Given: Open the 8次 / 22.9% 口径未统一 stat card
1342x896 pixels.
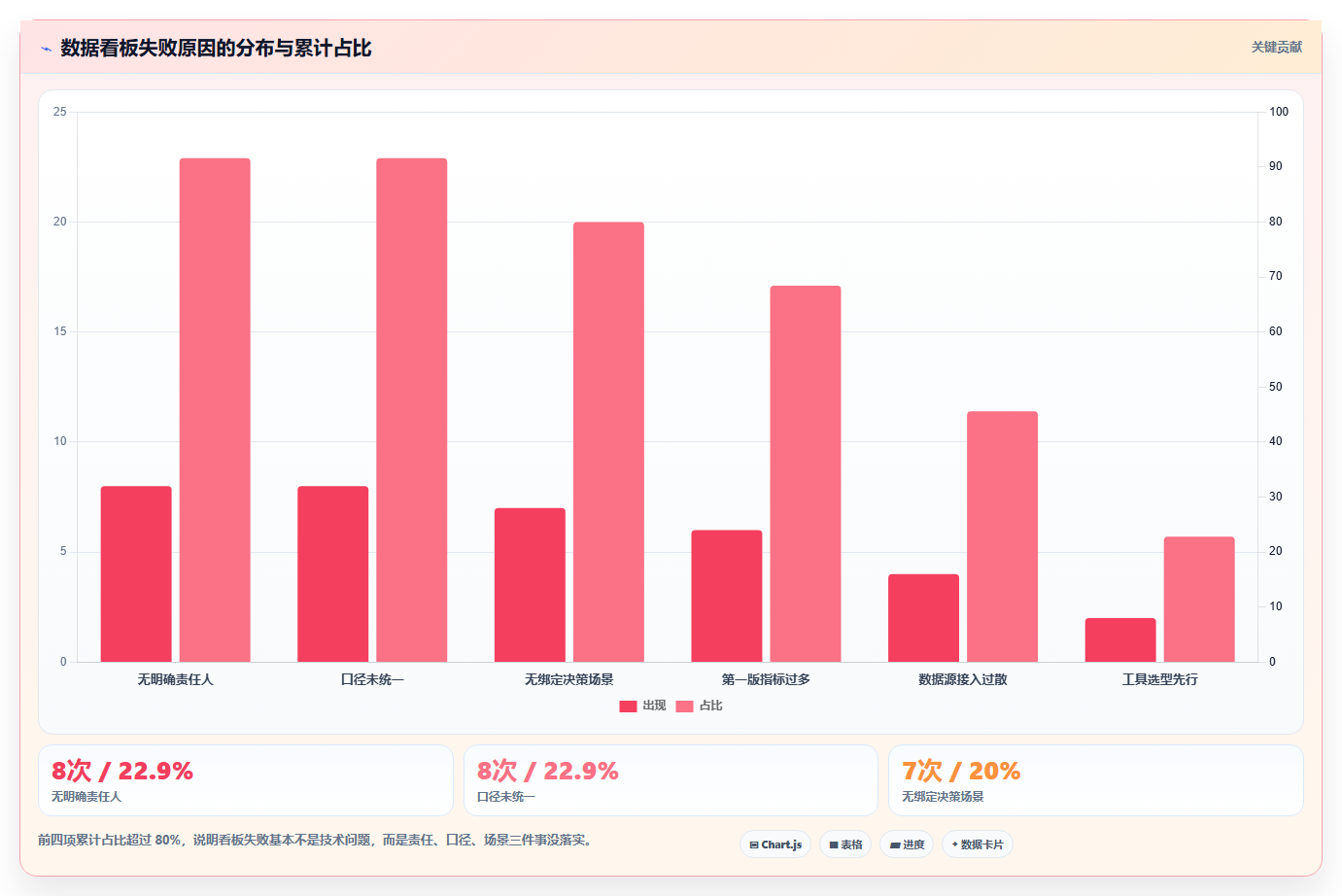Looking at the screenshot, I should tap(671, 780).
